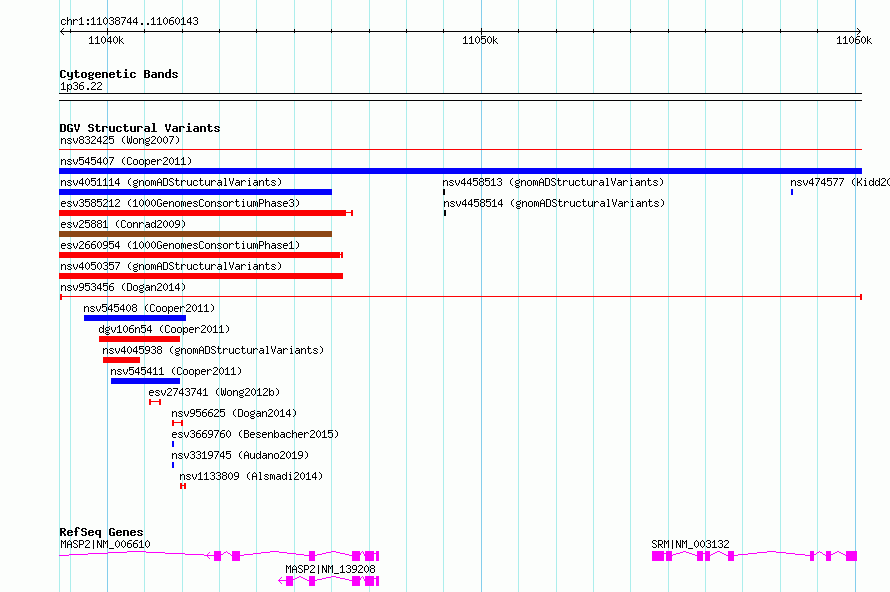Click the nsv4458513 (gnomADStructuralVariants) label
The width and height of the screenshot is (890, 592).
(x=553, y=182)
